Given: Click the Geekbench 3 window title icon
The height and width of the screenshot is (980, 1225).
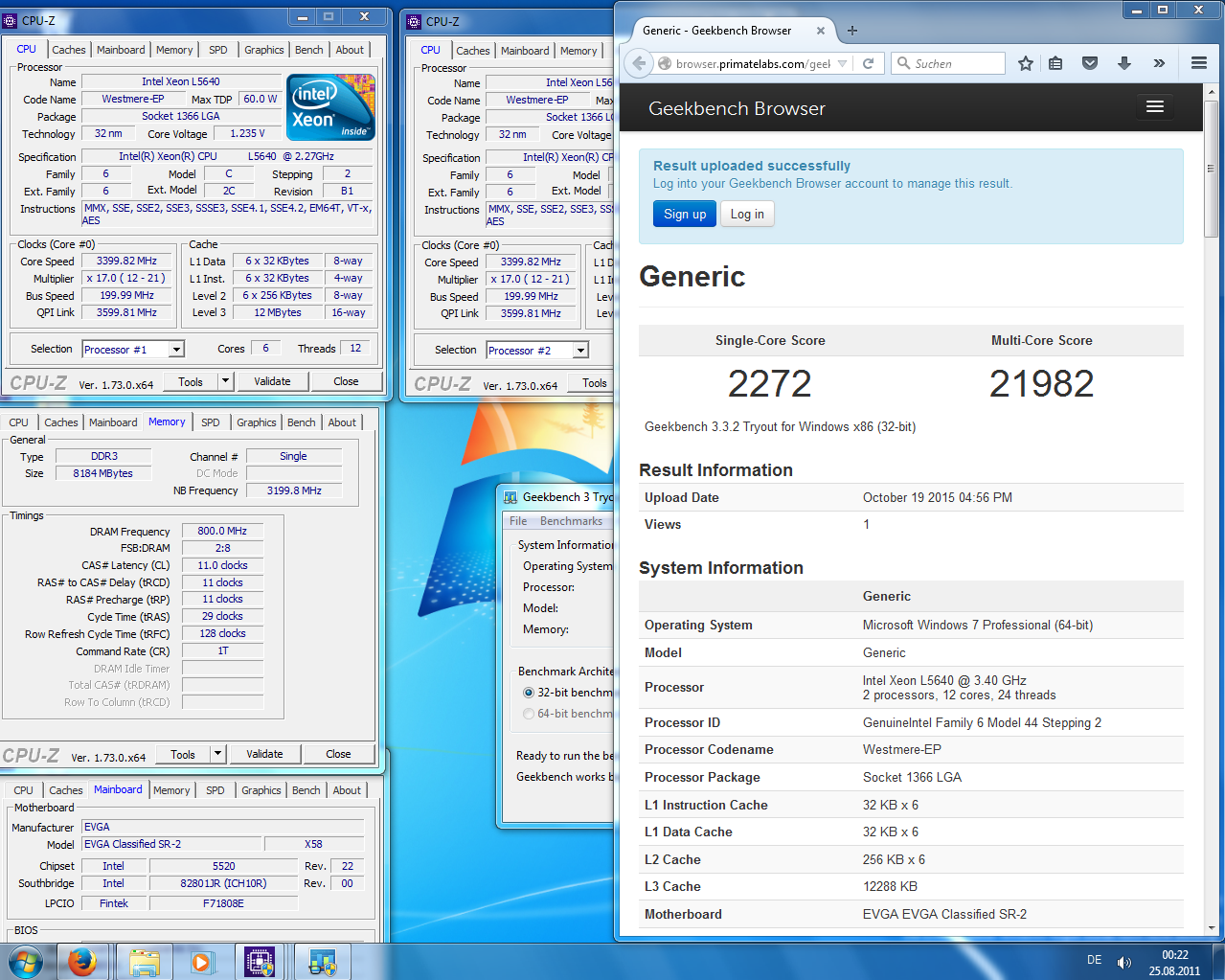Looking at the screenshot, I should click(510, 497).
